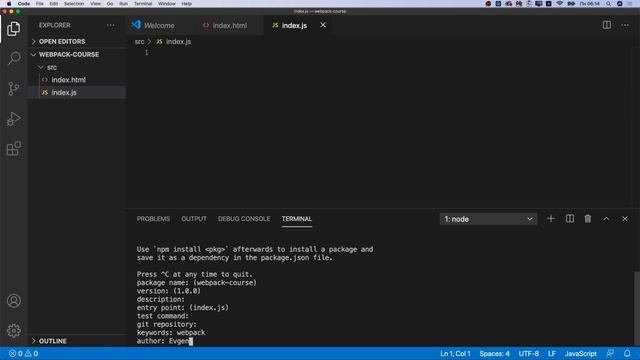640x360 pixels.
Task: Split the editor to the right
Action: pos(607,25)
